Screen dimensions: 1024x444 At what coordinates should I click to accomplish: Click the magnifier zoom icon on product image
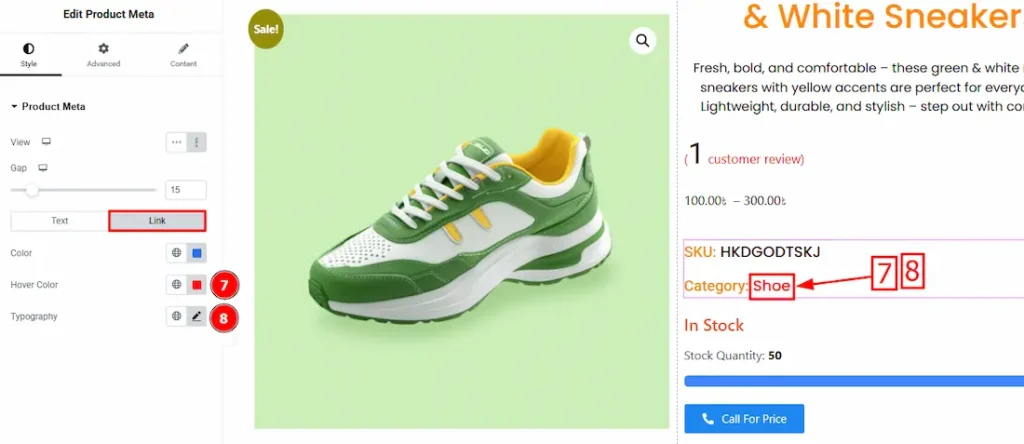pyautogui.click(x=642, y=40)
